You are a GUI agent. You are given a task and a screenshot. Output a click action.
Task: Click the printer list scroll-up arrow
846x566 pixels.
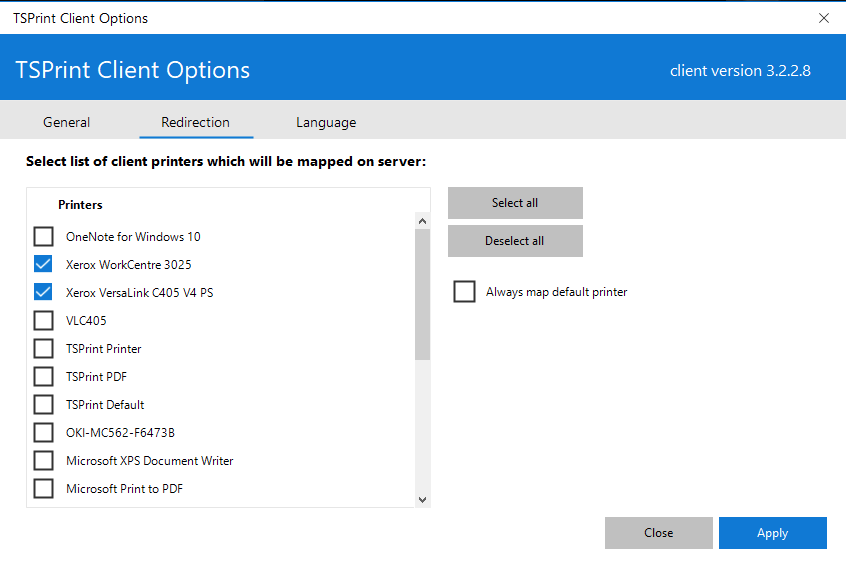[422, 221]
